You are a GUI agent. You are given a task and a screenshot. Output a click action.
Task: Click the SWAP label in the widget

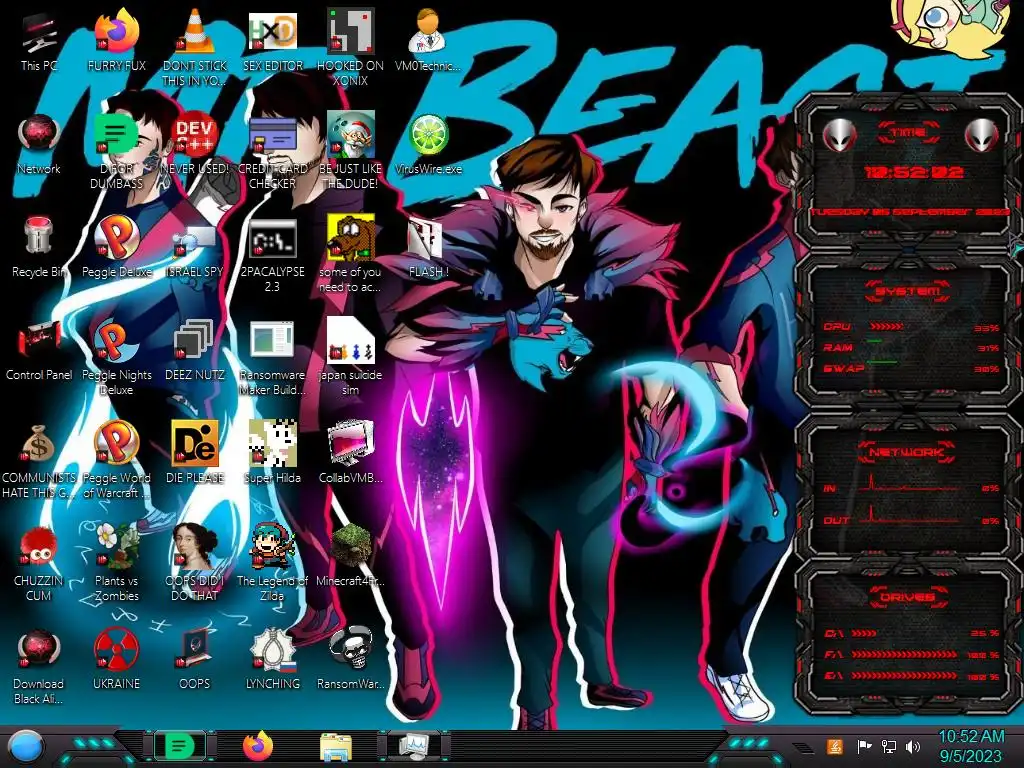844,368
